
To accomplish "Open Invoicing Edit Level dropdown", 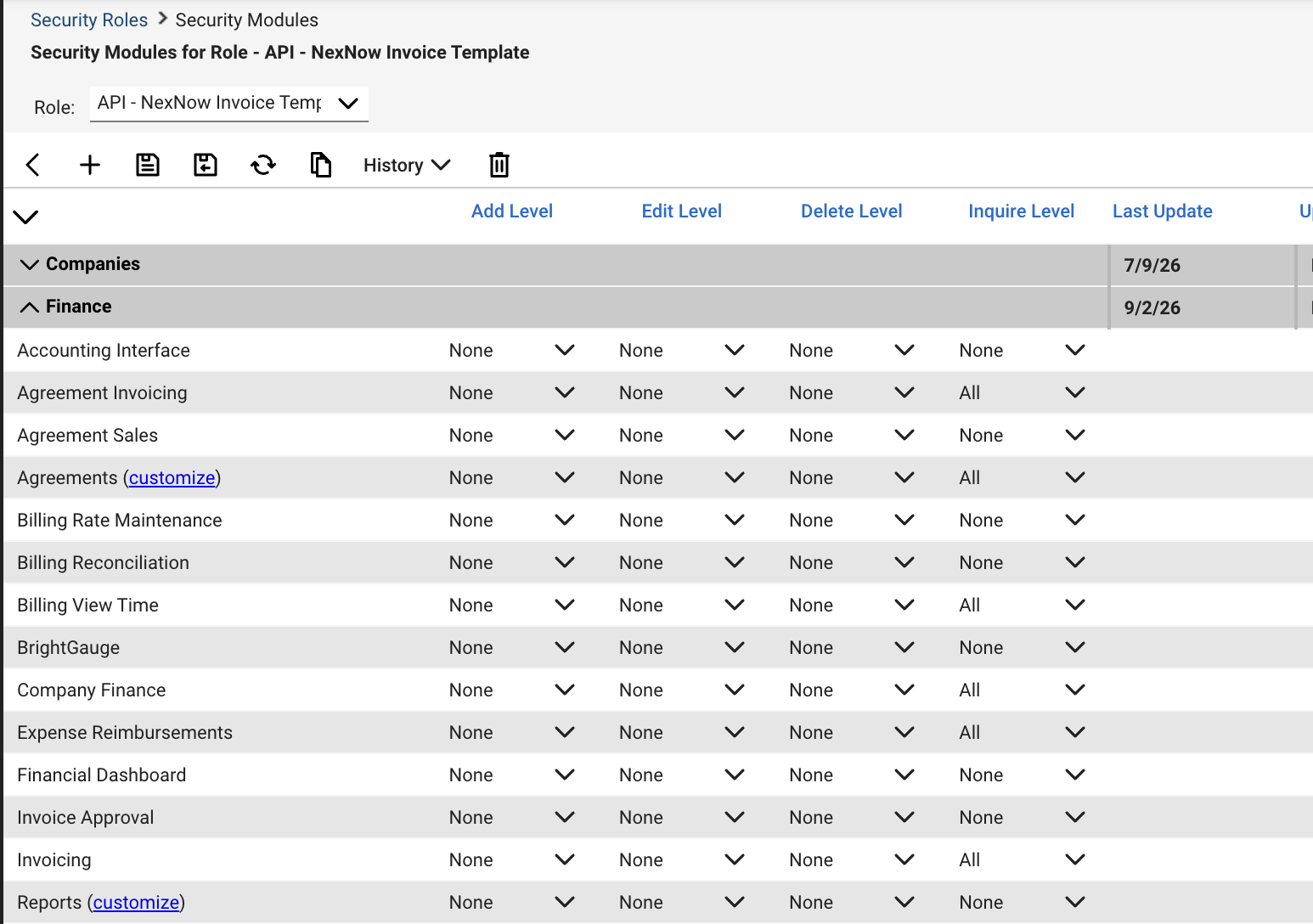I will tap(682, 859).
